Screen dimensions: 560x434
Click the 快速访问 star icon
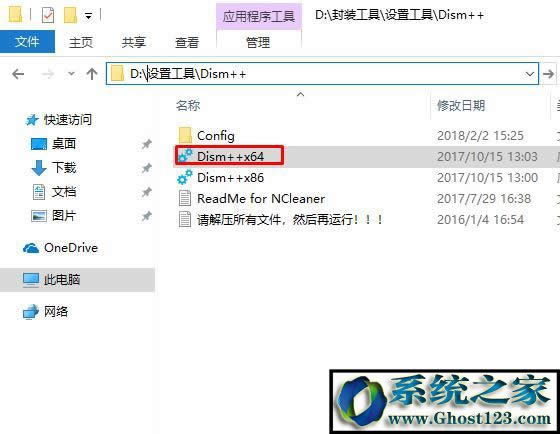(x=32, y=120)
